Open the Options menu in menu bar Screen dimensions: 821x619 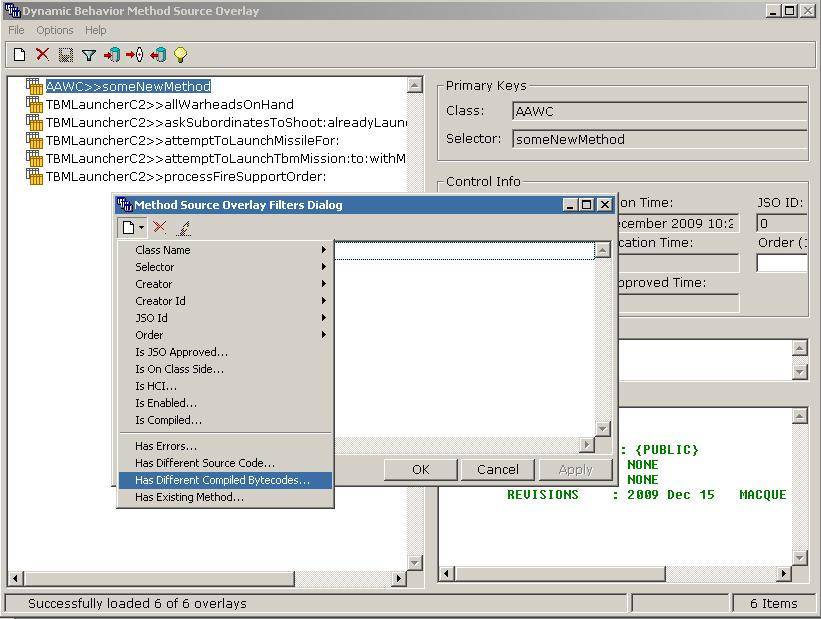[55, 30]
